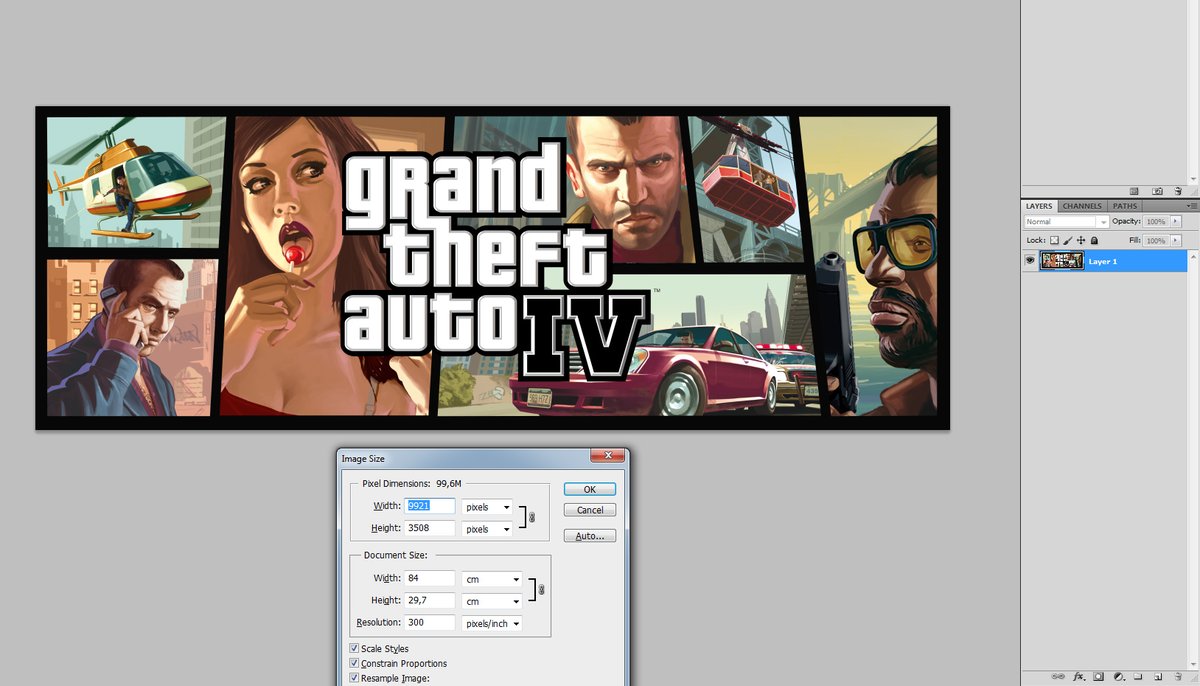The image size is (1200, 686).
Task: Cancel the Image Size dialog
Action: pos(590,510)
